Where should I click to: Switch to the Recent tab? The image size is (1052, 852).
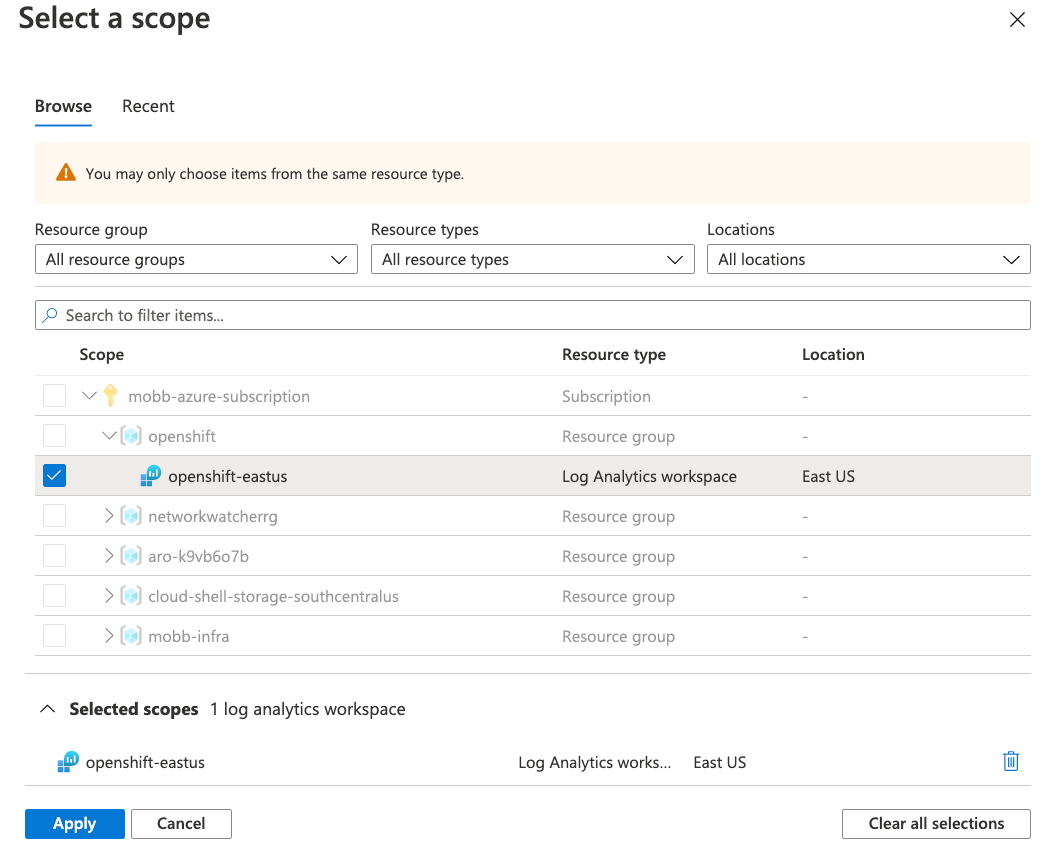point(147,105)
